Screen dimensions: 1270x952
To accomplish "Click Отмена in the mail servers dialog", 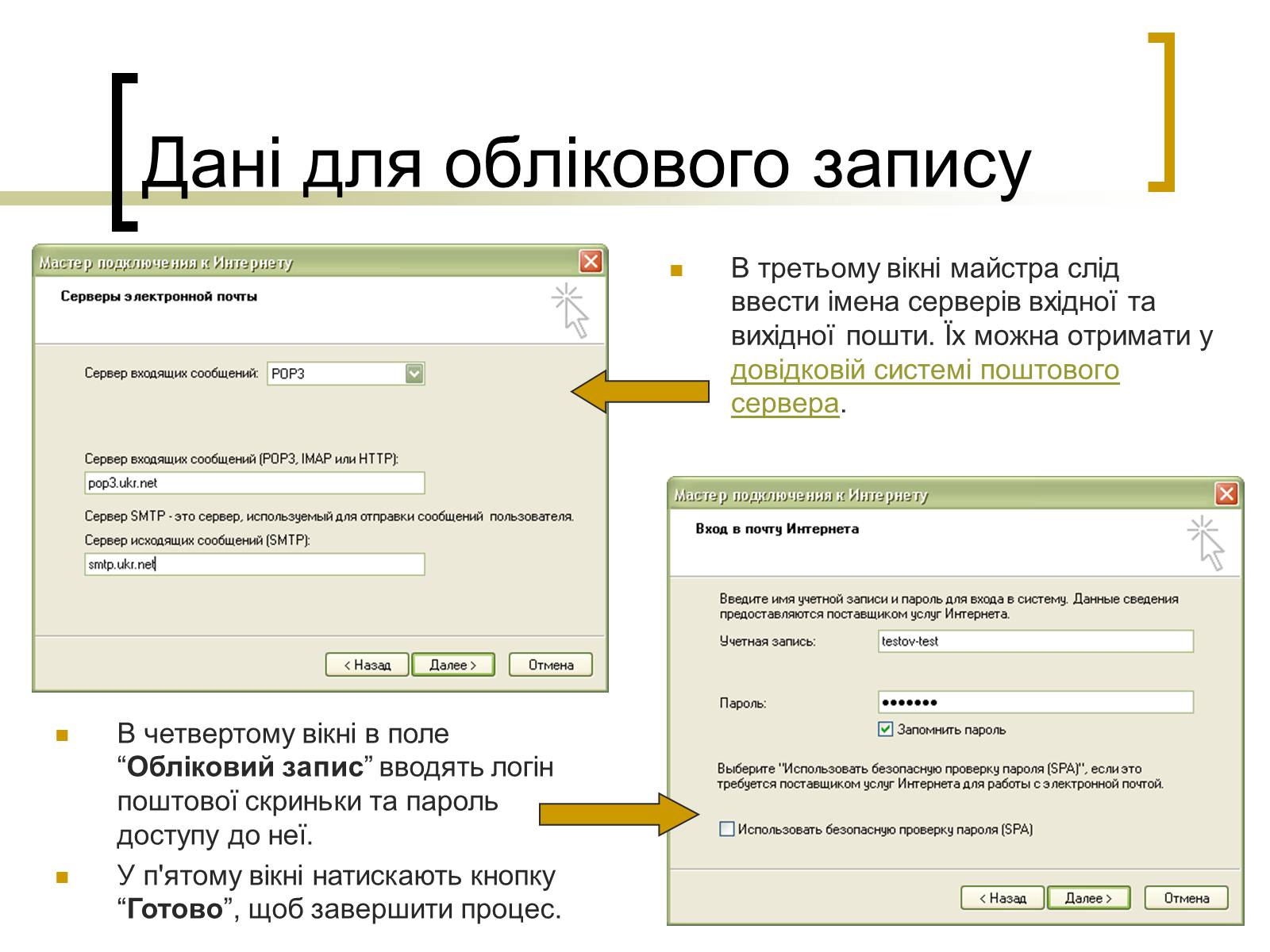I will pos(551,665).
